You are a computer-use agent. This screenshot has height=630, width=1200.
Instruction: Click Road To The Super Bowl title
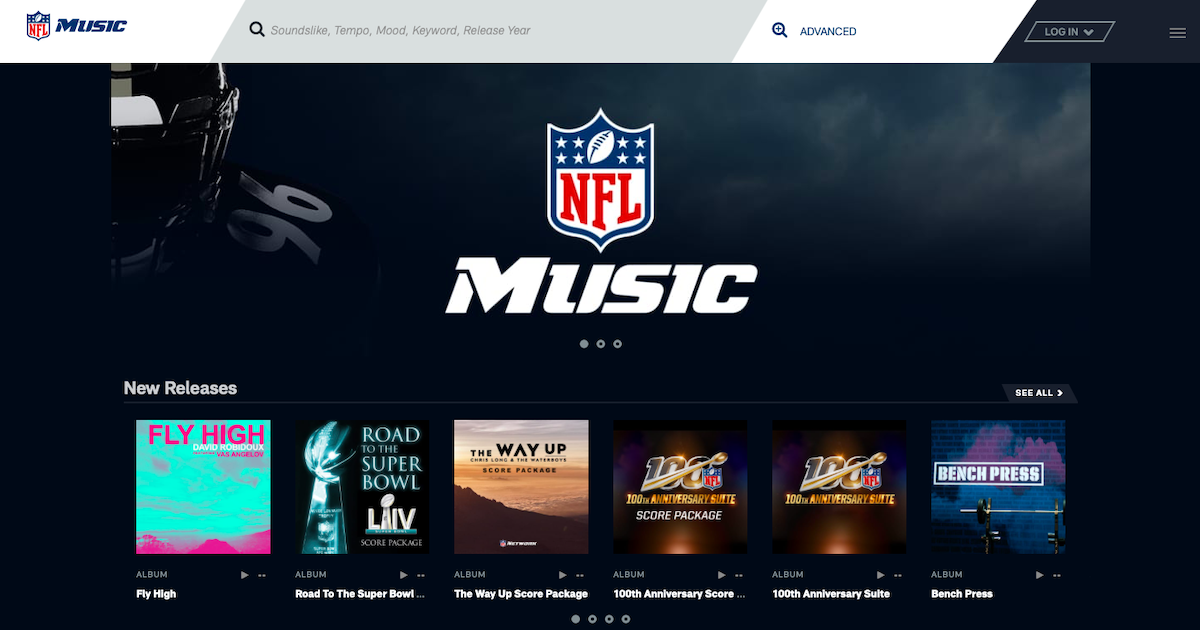point(360,594)
